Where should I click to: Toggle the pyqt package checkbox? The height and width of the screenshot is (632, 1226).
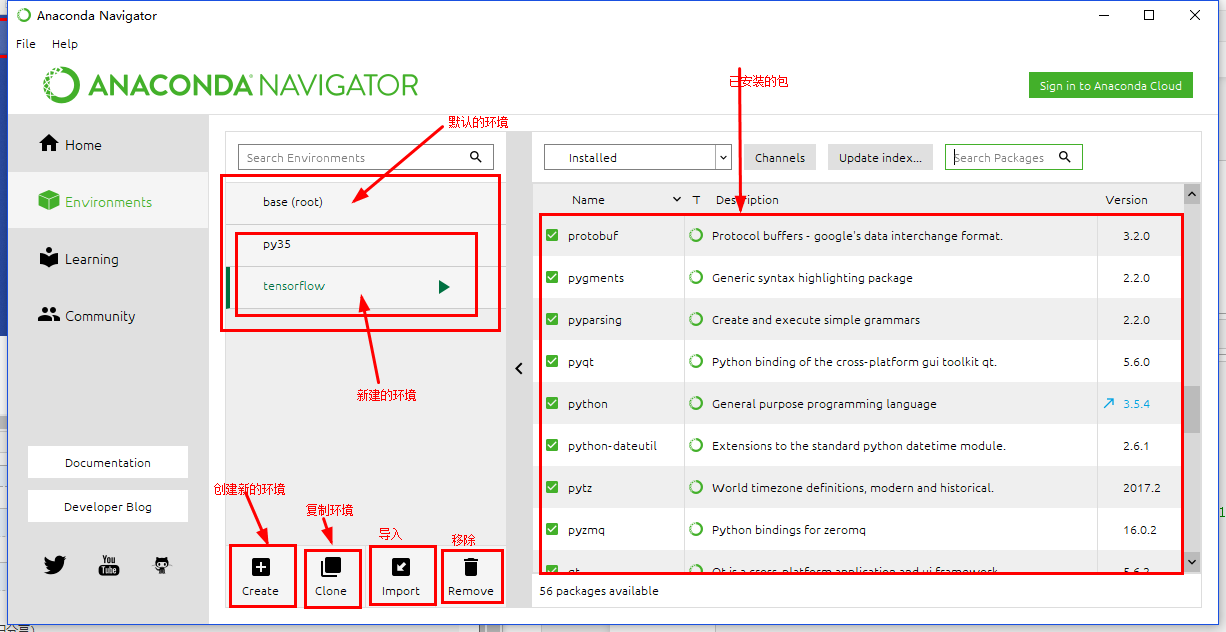(x=552, y=362)
